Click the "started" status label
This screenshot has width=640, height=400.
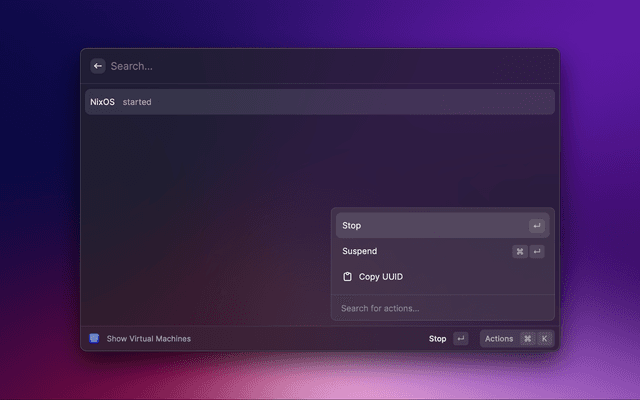[137, 102]
